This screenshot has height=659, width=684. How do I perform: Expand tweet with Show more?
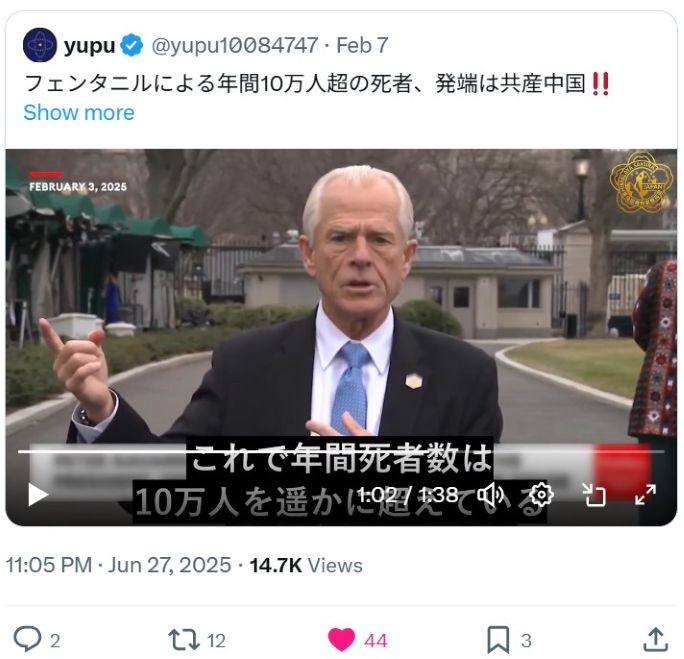tap(79, 113)
